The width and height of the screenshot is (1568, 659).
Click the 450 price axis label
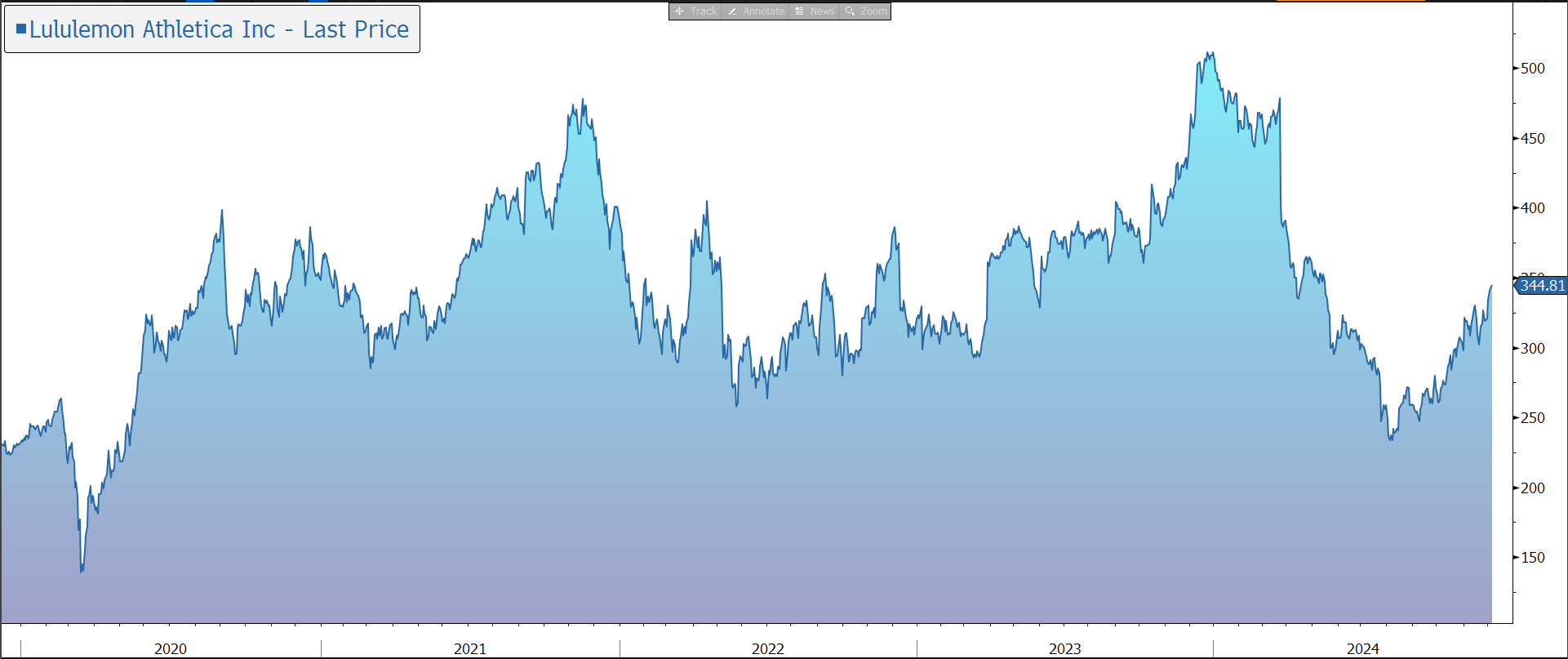click(1532, 139)
